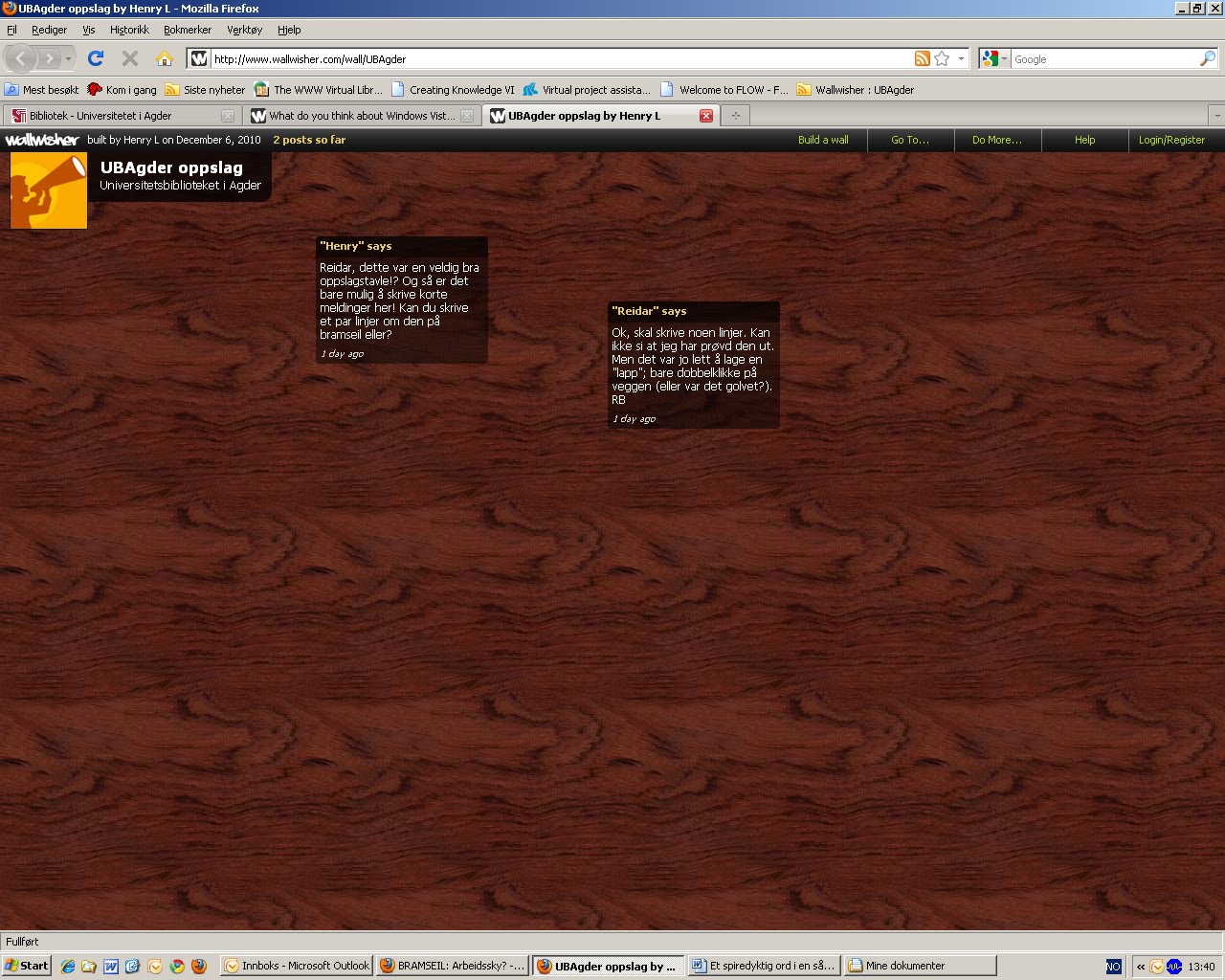Select the "Reidar" says sticky note

click(x=694, y=366)
